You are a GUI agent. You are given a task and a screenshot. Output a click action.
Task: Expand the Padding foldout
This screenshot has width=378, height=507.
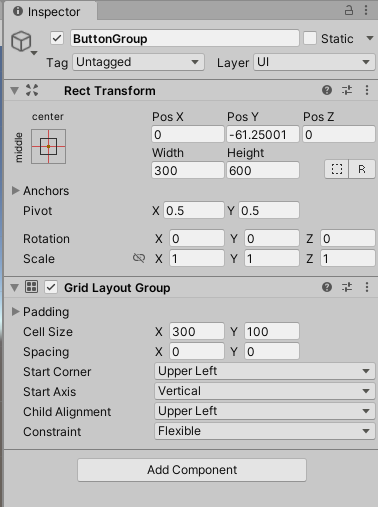[15, 312]
